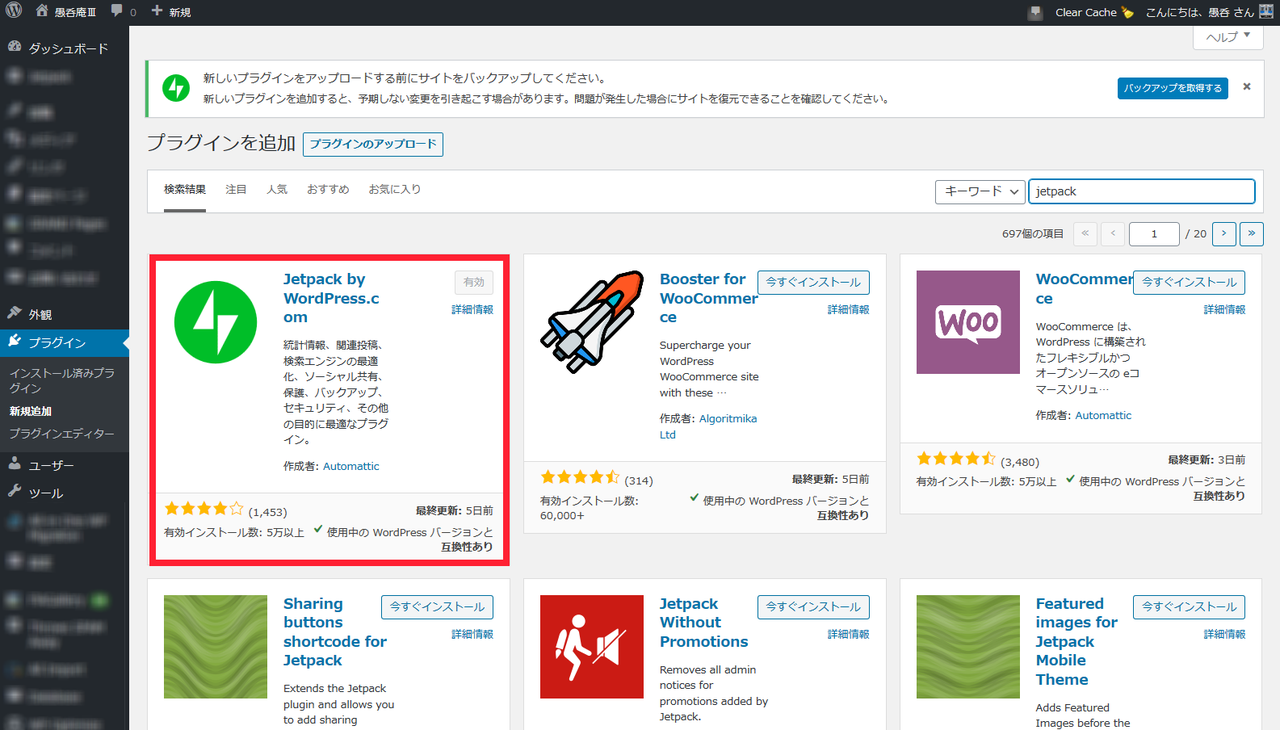Dismiss the backup notice with the X icon
The image size is (1280, 730).
(1247, 87)
